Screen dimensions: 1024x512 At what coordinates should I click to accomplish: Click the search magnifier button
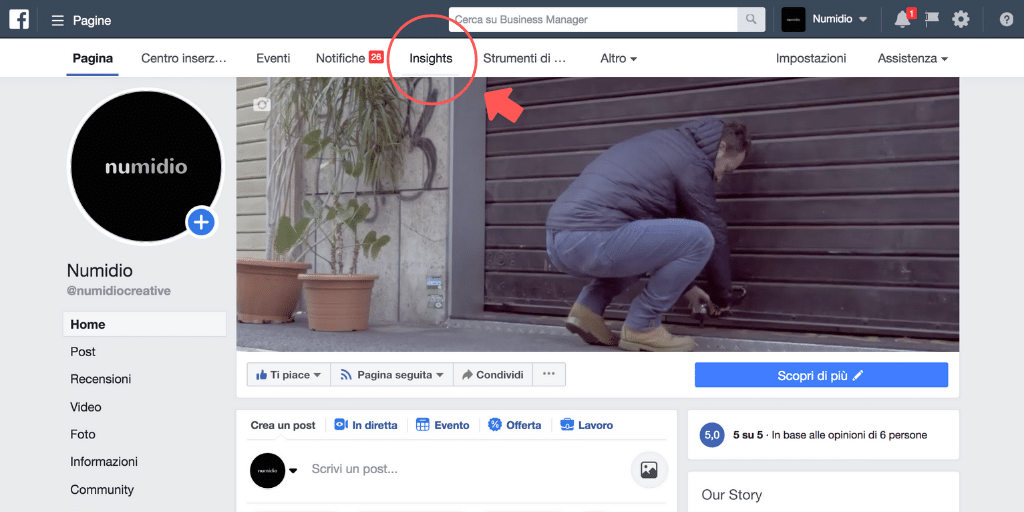coord(751,20)
